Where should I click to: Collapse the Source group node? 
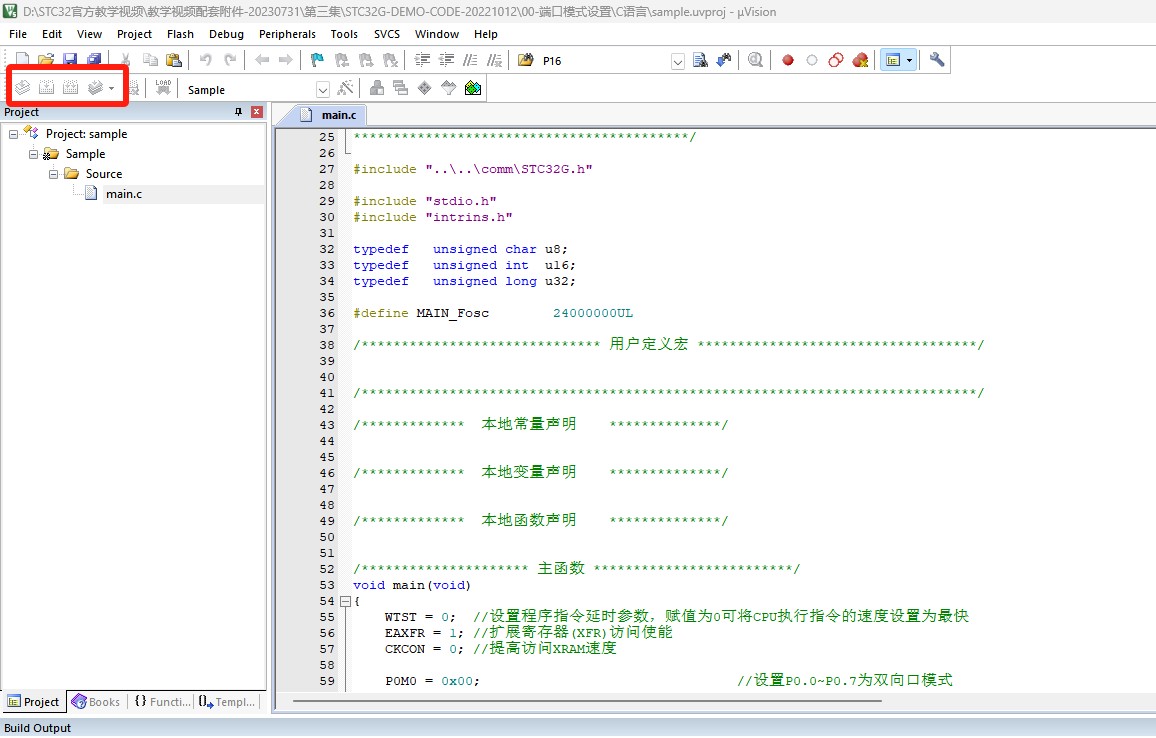pos(53,174)
